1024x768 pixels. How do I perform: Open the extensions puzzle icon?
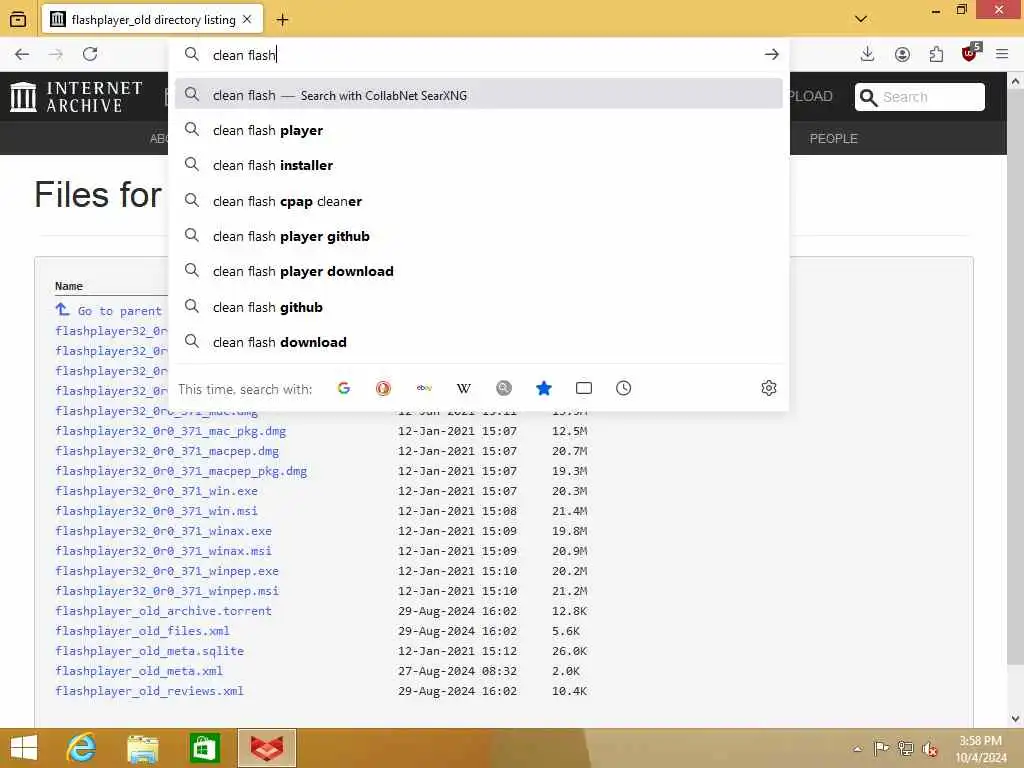pyautogui.click(x=936, y=54)
